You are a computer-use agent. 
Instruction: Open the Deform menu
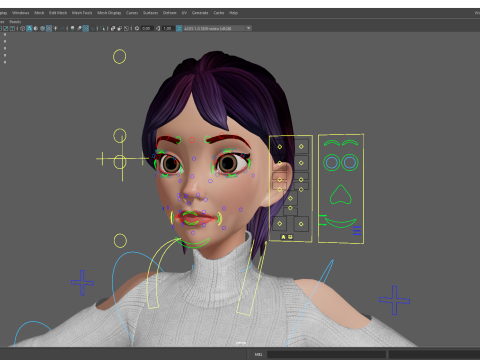coord(170,13)
